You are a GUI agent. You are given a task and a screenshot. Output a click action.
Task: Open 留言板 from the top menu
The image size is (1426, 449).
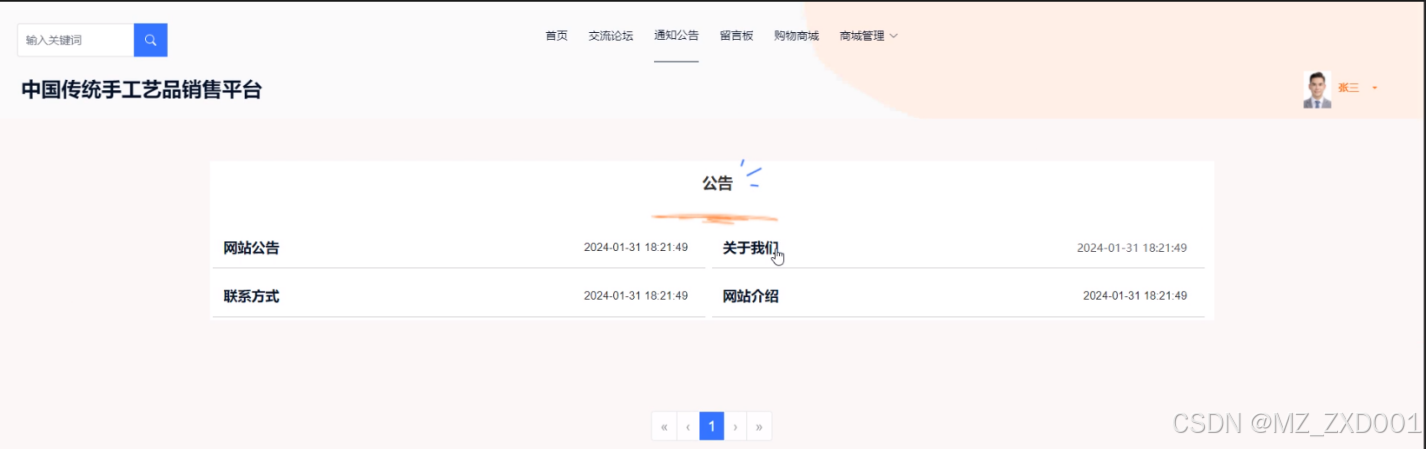pyautogui.click(x=736, y=36)
